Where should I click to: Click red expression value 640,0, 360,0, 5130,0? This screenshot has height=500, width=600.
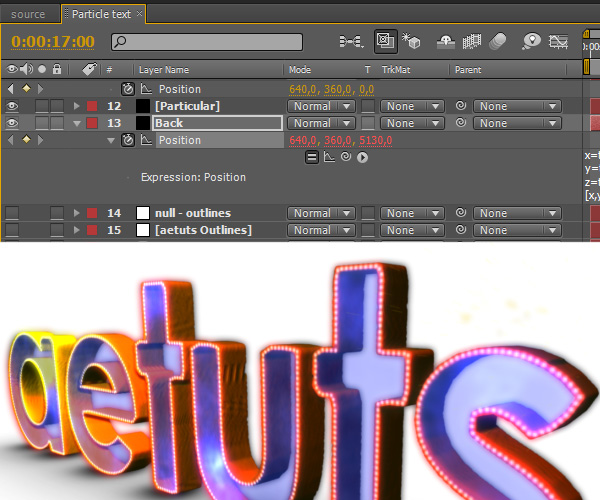click(x=341, y=140)
